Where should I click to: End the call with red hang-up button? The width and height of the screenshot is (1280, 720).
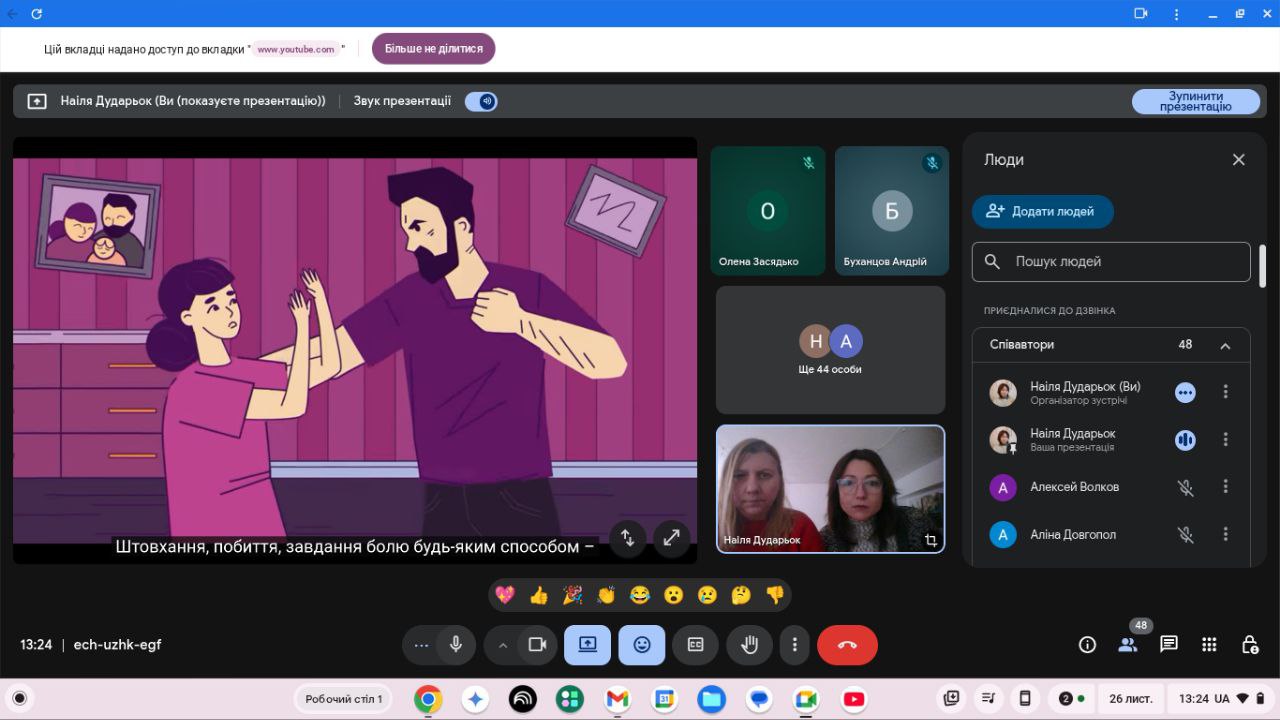click(847, 645)
